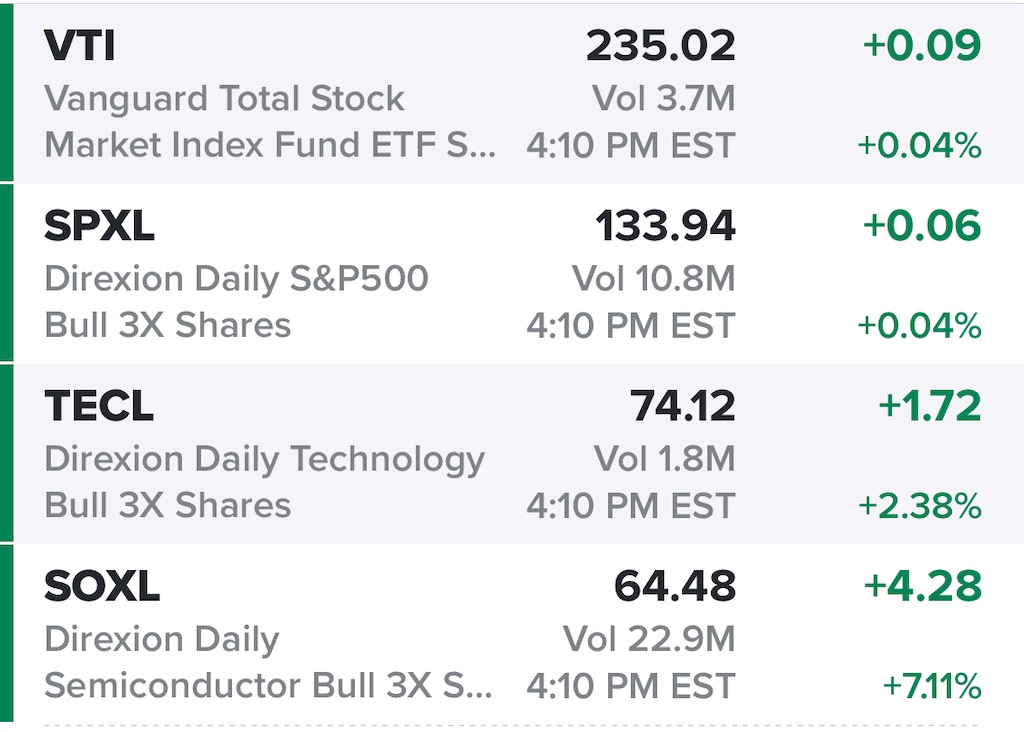Open the VTI ticker symbol

tap(82, 46)
